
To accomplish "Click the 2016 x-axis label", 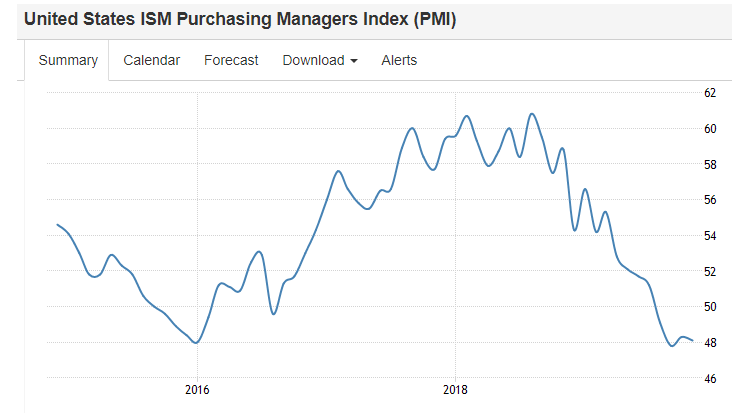I will 197,390.
